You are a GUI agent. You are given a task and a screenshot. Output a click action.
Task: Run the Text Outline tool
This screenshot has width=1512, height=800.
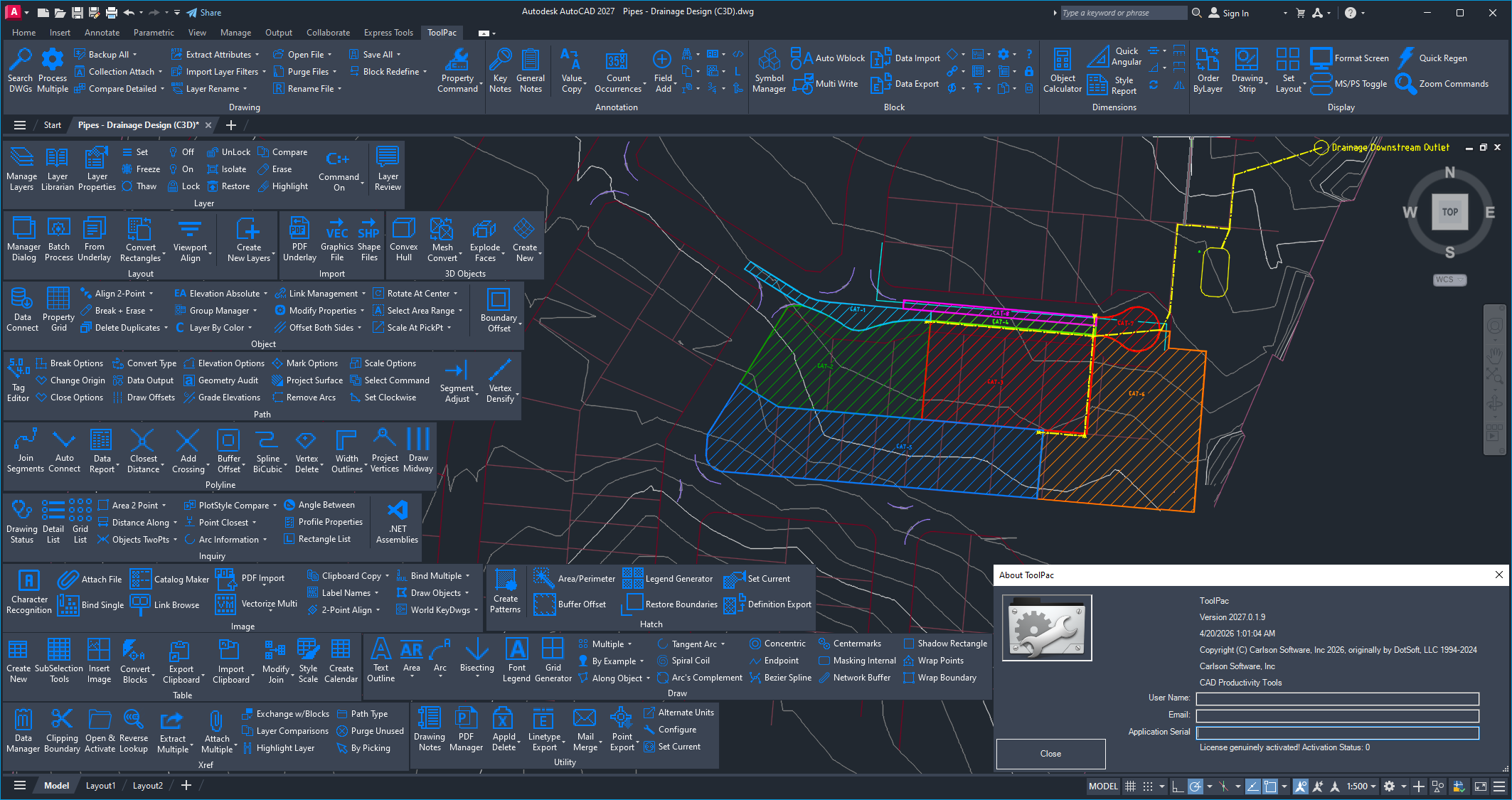point(380,660)
